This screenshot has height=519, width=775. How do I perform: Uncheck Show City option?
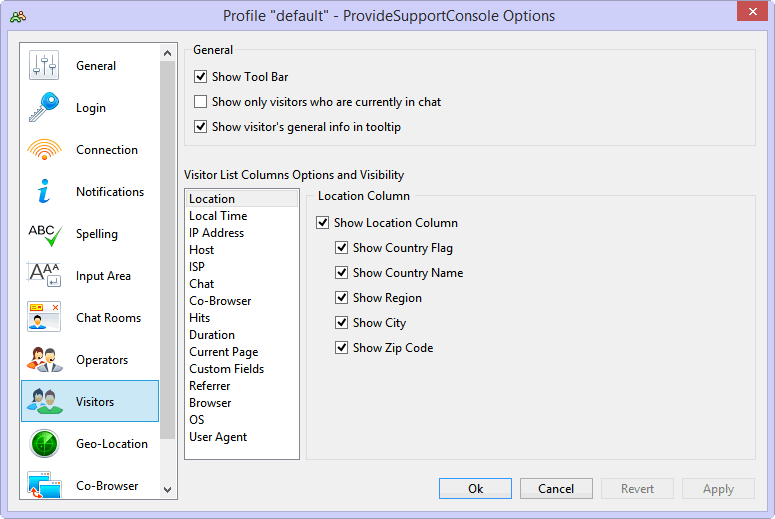342,323
